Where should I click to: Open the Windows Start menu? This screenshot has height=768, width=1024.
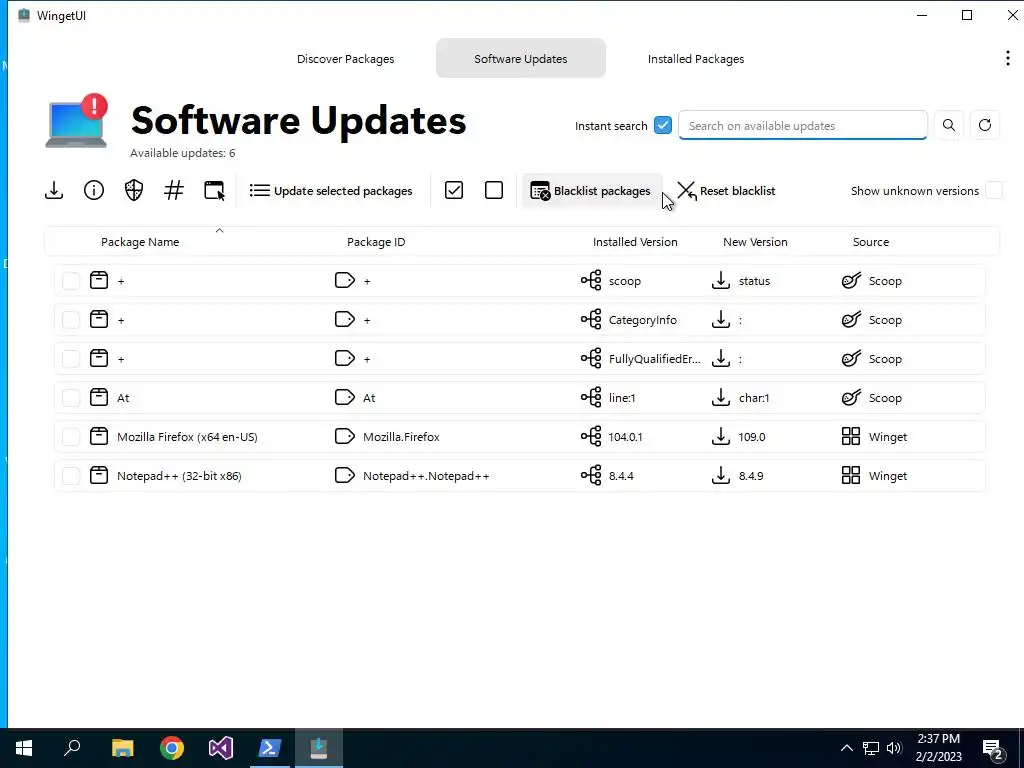[x=24, y=748]
